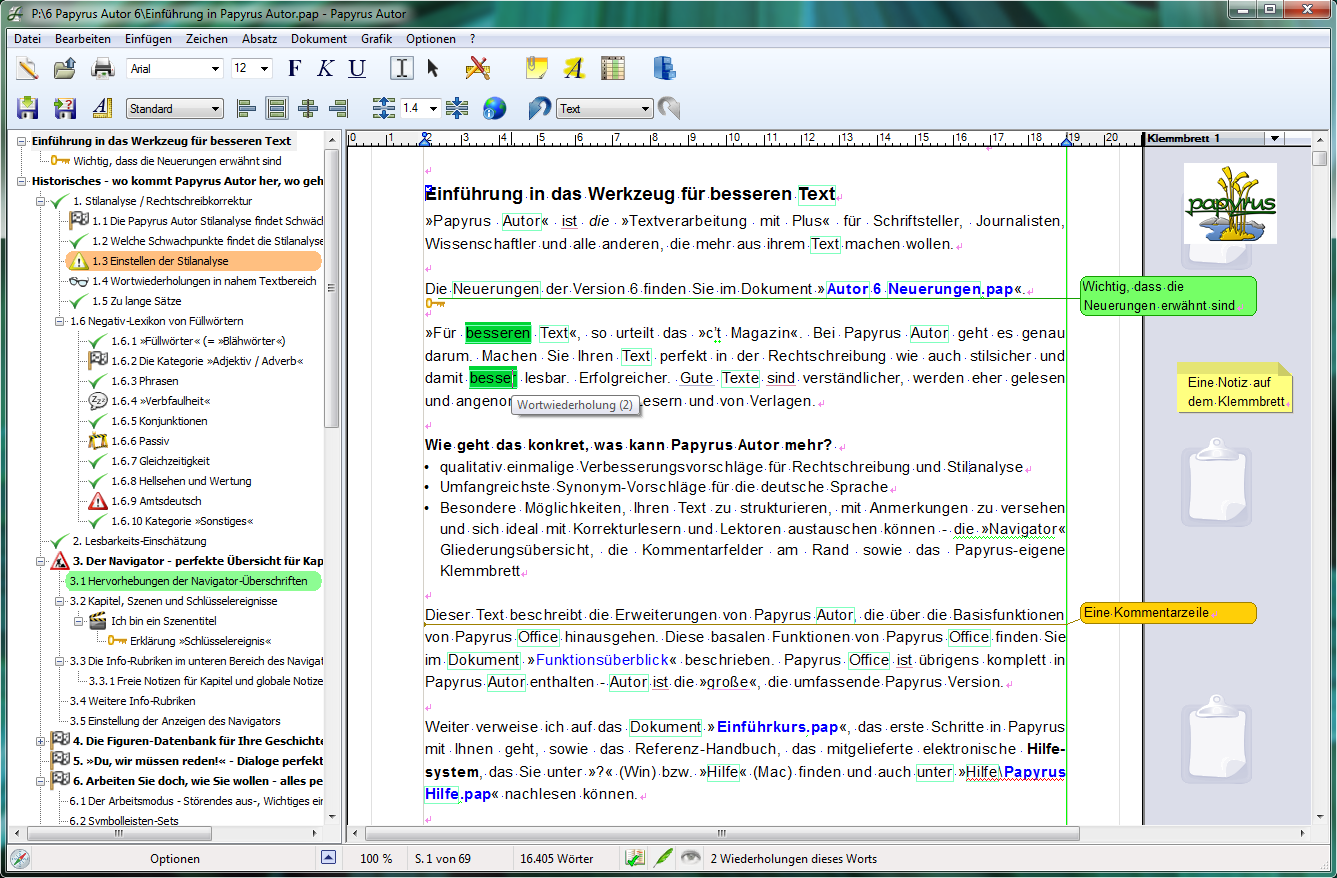Open the drawing tools icon with crossed pencils

tap(478, 68)
